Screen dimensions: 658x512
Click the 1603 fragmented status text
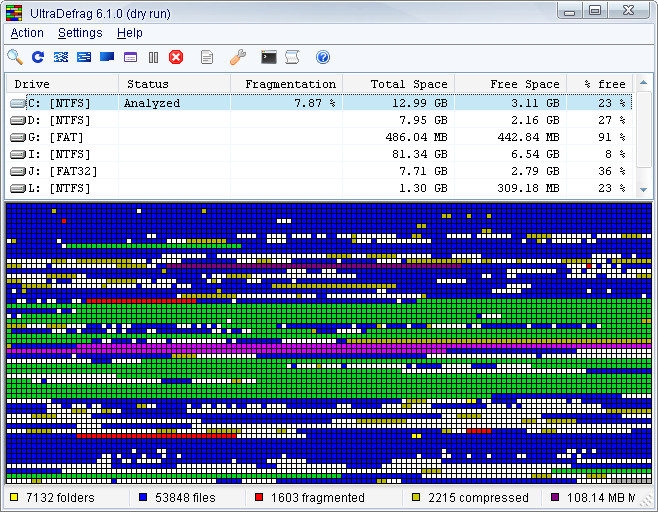pos(318,498)
